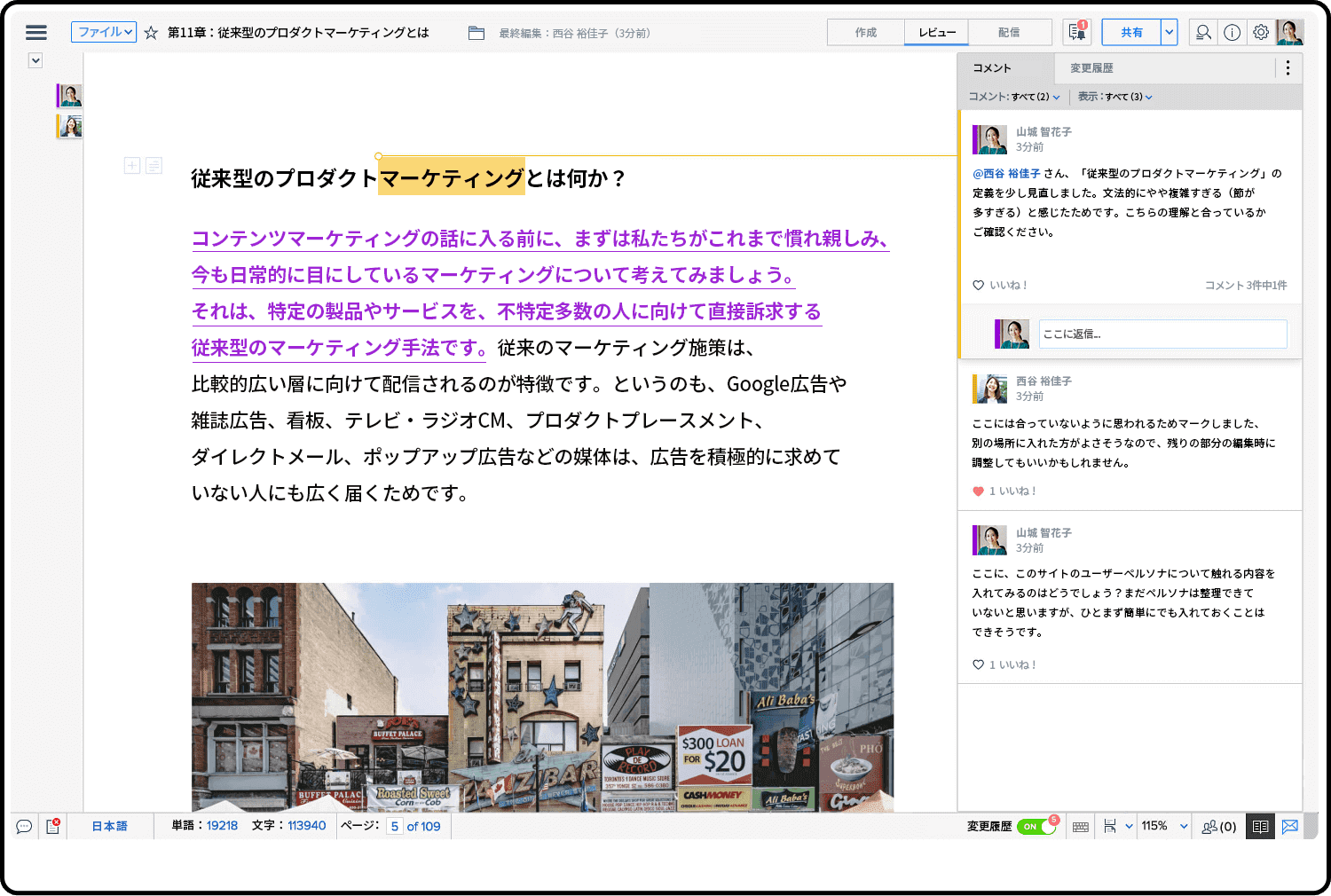Like the persona comment heart icon
This screenshot has height=896, width=1331.
(978, 665)
